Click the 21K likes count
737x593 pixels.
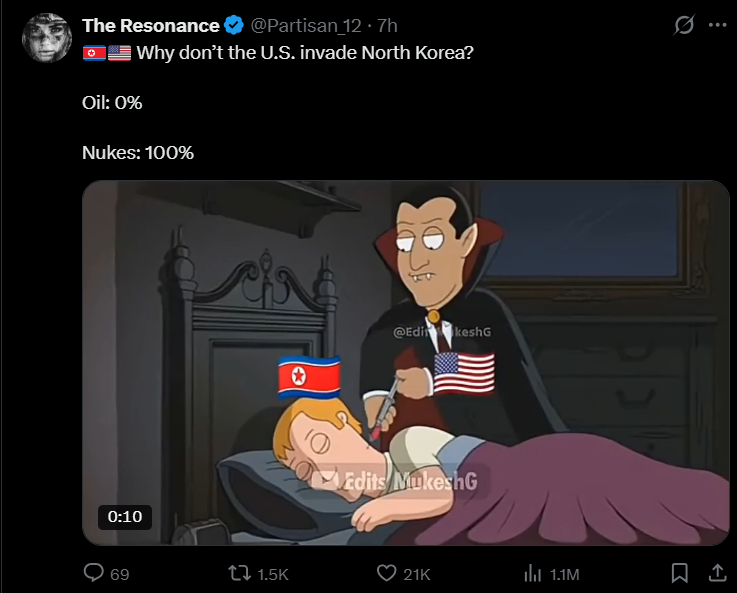coord(416,574)
